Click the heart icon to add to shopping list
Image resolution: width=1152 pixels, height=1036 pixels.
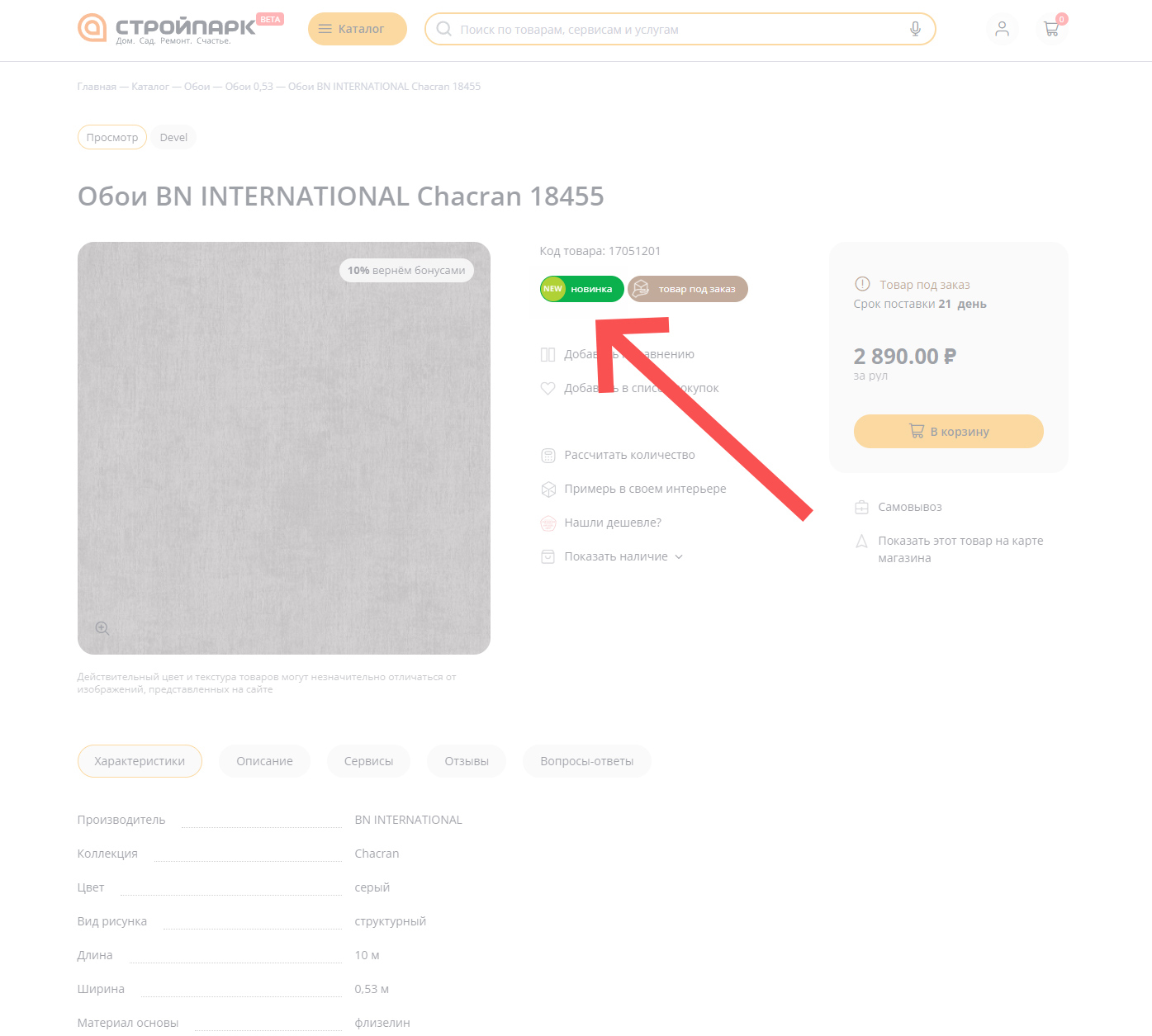tap(548, 388)
